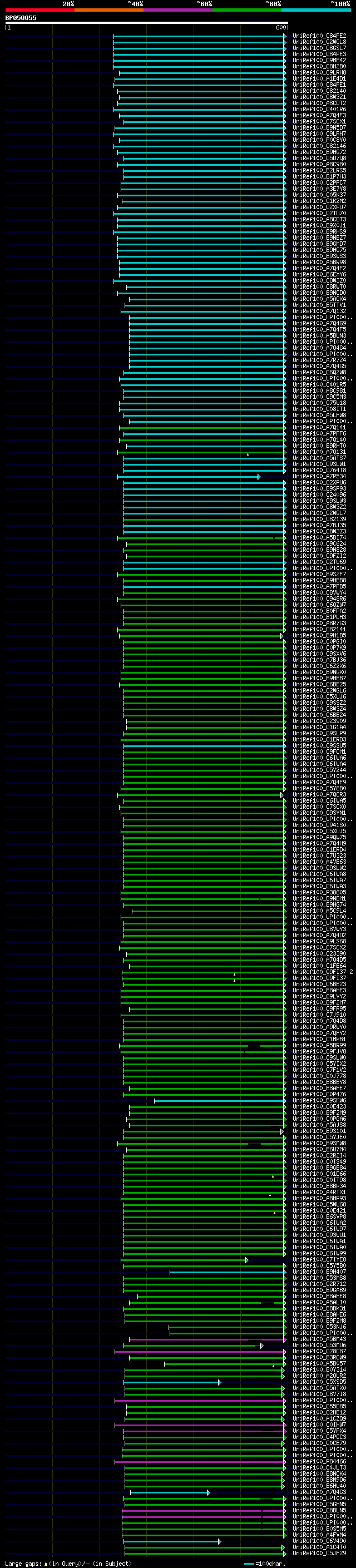Click the red 20% legend bar

pyautogui.click(x=39, y=10)
